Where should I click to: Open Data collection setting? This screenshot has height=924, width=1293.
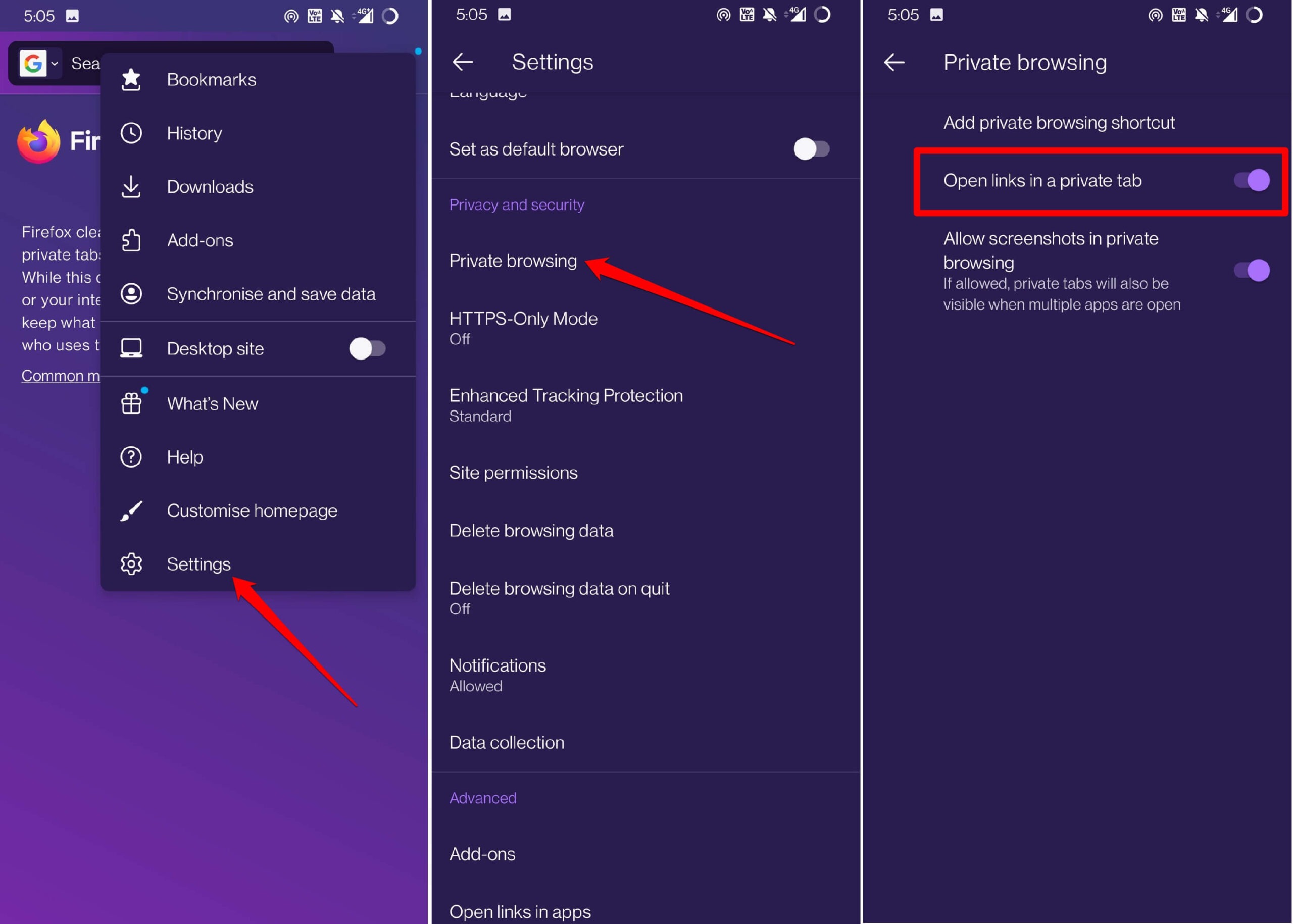click(646, 743)
